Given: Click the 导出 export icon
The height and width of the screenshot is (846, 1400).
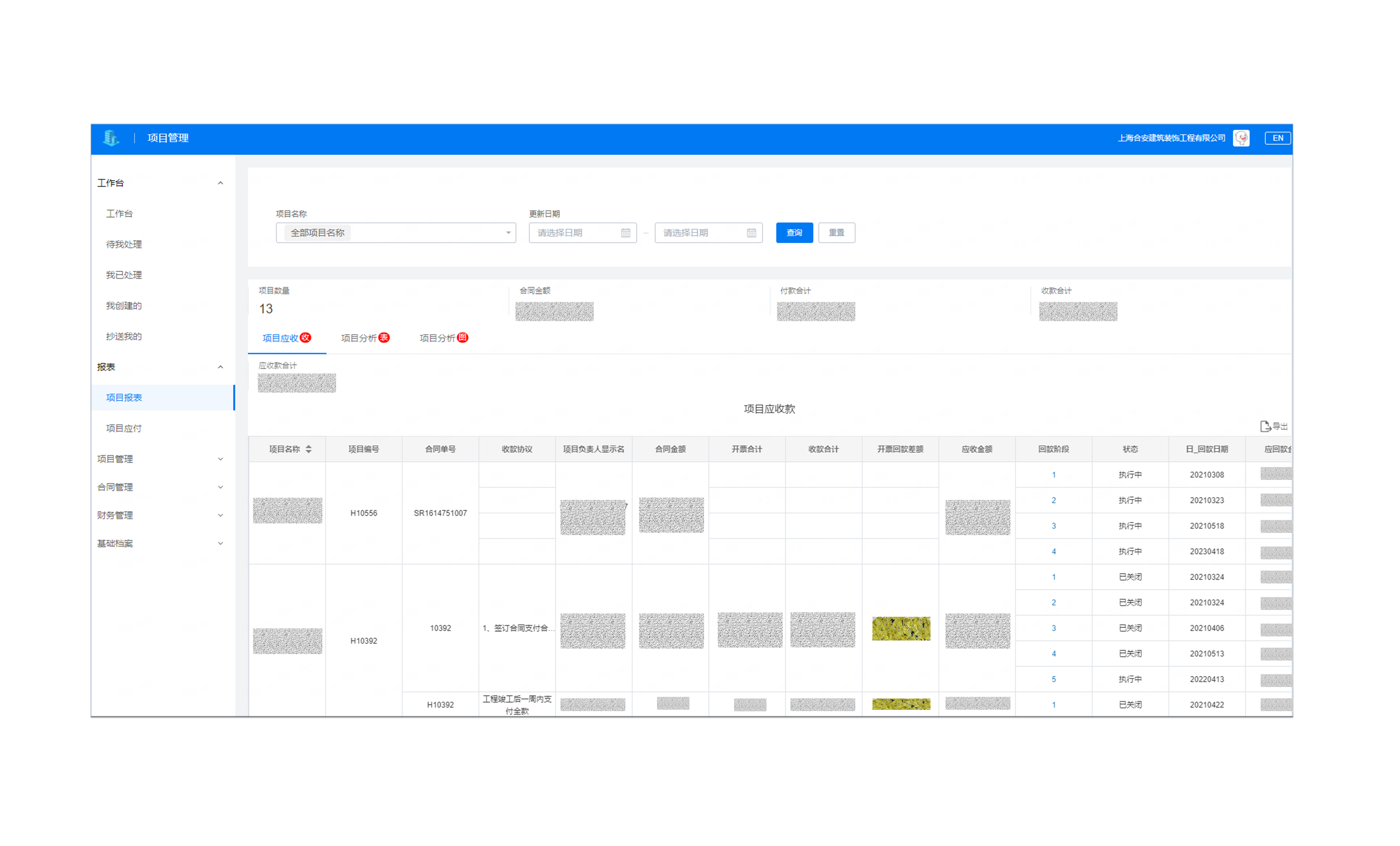Looking at the screenshot, I should 1273,426.
